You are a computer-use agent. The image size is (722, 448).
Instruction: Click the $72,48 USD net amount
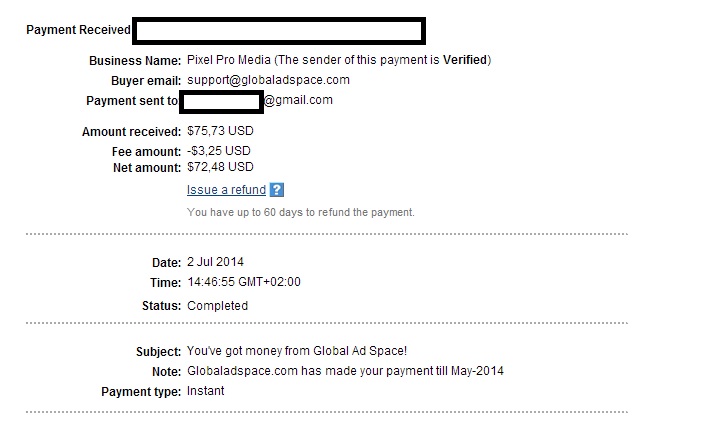[220, 167]
